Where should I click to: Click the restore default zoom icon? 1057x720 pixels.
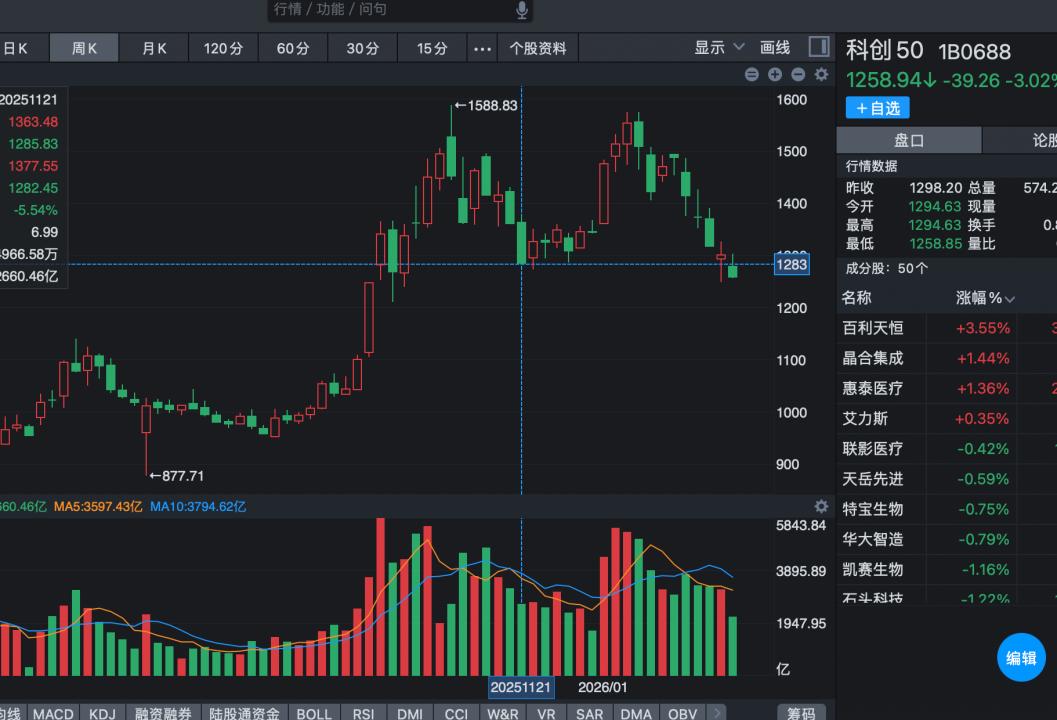click(x=751, y=74)
